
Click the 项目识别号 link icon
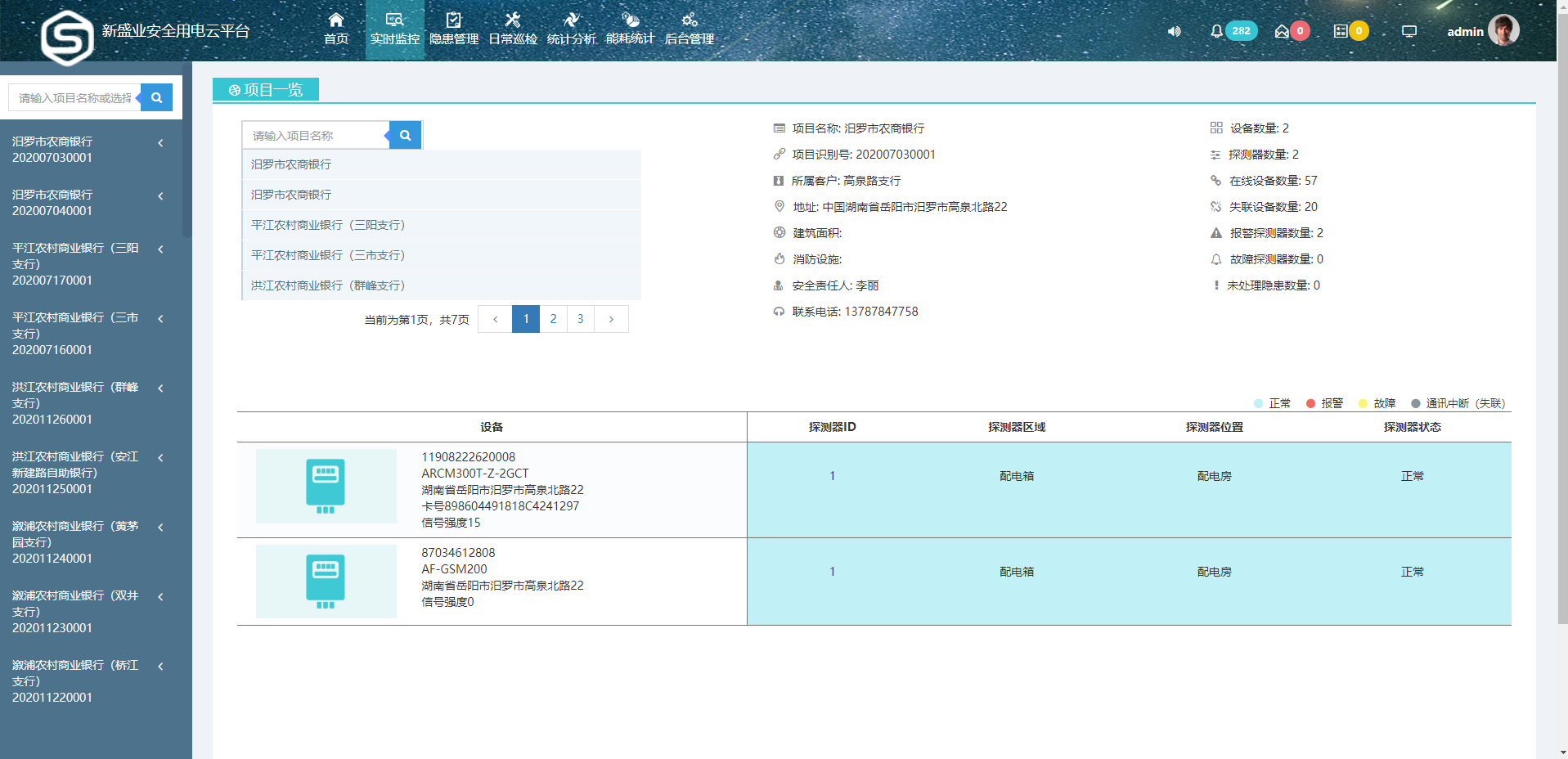point(779,155)
